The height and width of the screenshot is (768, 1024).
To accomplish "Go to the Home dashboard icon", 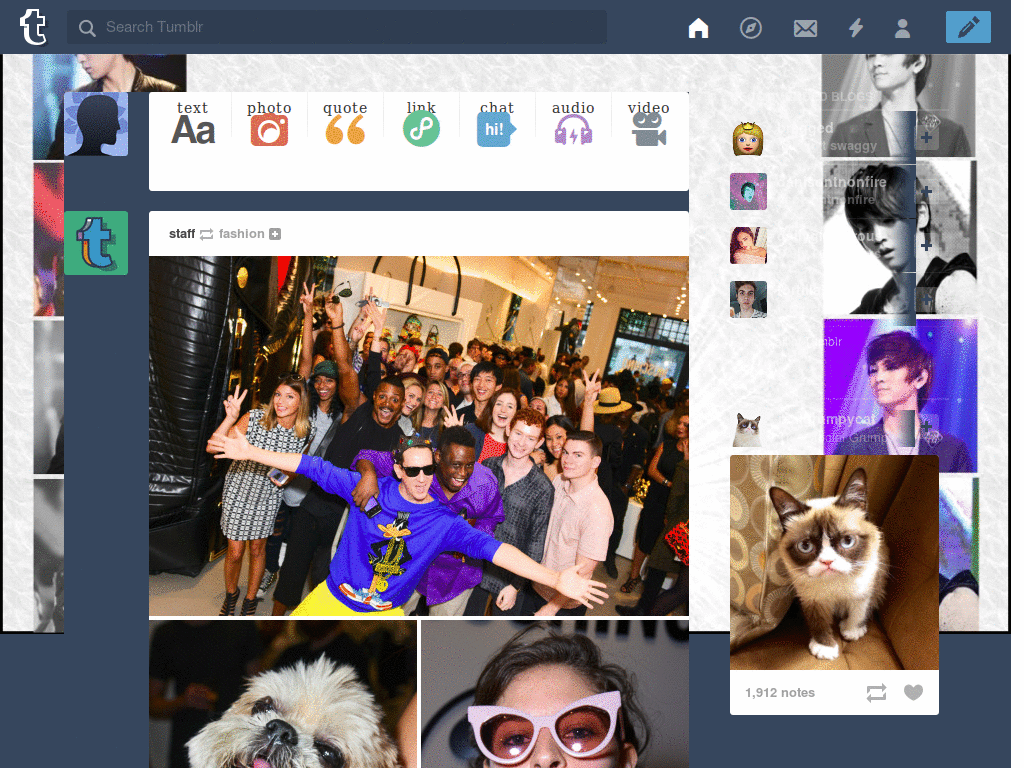I will [x=698, y=28].
